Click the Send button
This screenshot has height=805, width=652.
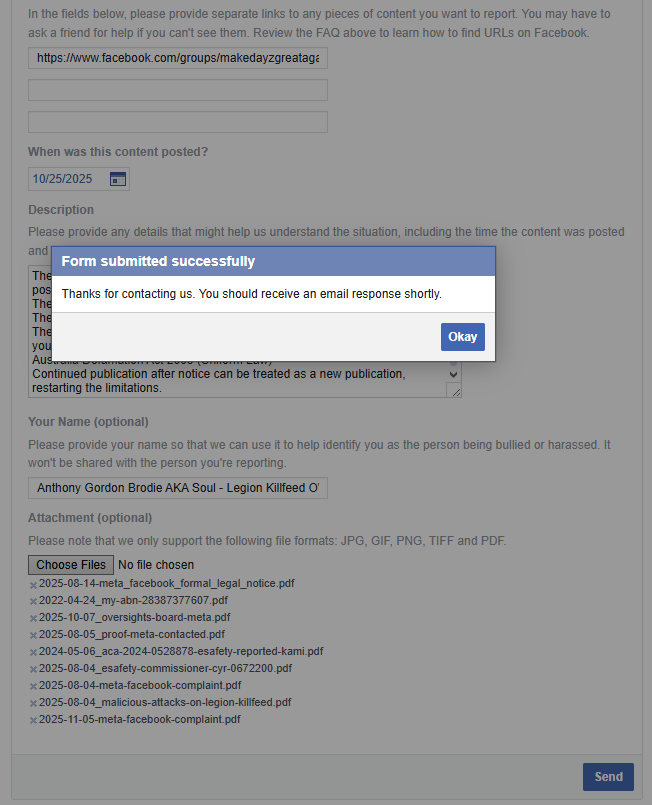(608, 777)
